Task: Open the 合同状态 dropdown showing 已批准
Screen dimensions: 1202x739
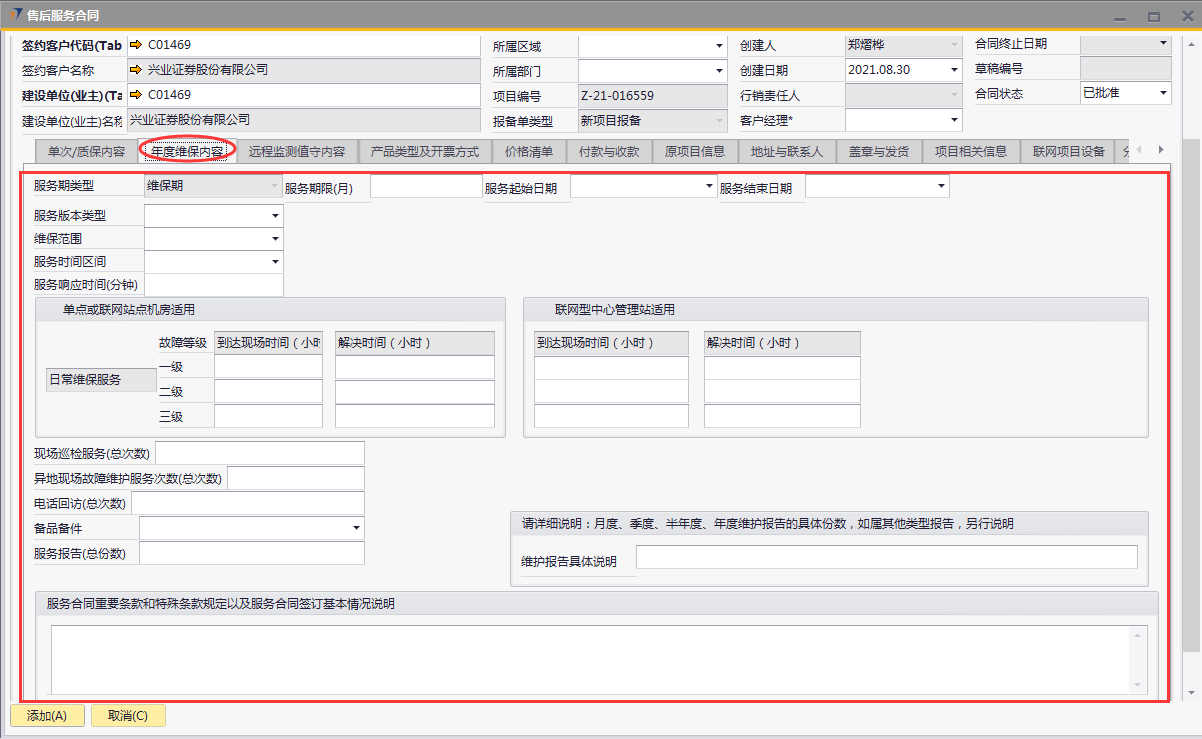Action: pyautogui.click(x=1163, y=93)
